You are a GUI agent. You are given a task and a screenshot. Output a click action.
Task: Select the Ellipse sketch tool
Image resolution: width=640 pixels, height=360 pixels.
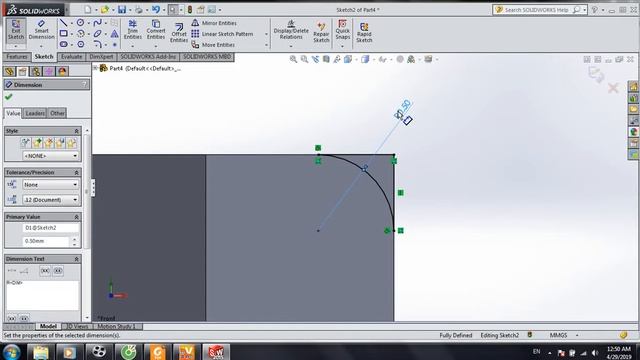click(x=97, y=33)
